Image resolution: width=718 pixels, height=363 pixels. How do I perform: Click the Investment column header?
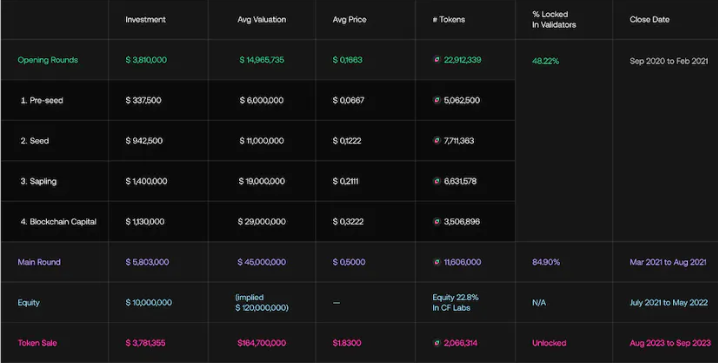click(x=146, y=20)
